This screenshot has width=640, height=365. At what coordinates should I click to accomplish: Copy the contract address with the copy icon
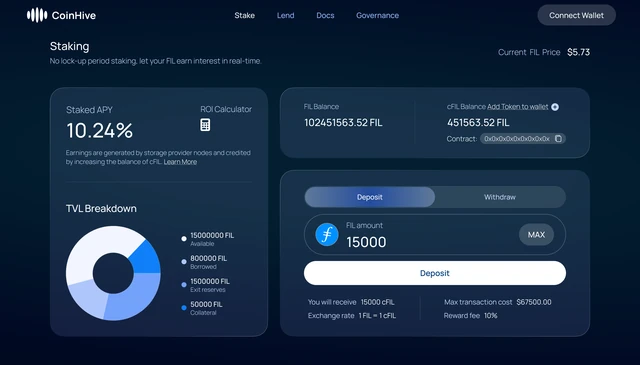point(558,139)
